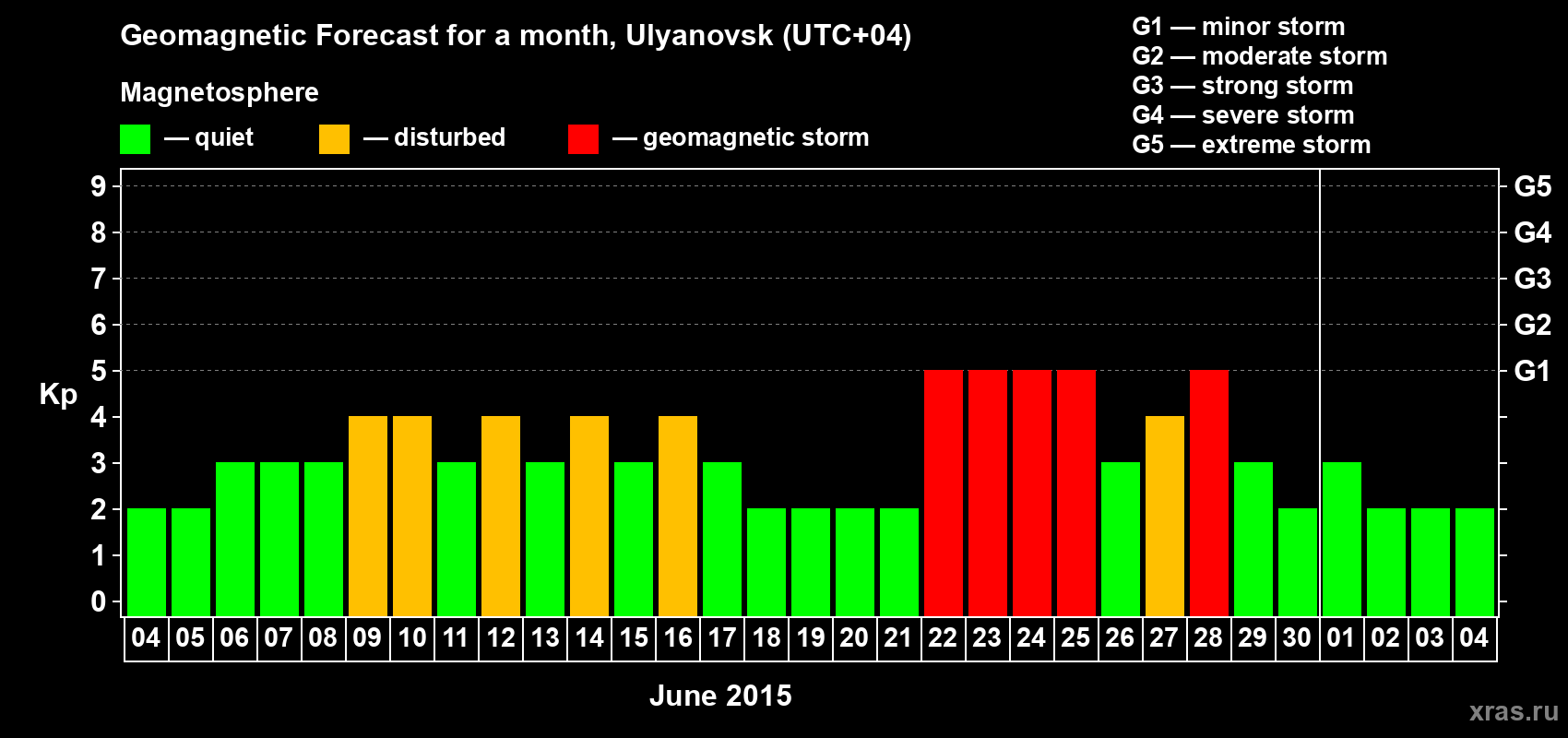Click the orange bar above date 10

click(412, 517)
